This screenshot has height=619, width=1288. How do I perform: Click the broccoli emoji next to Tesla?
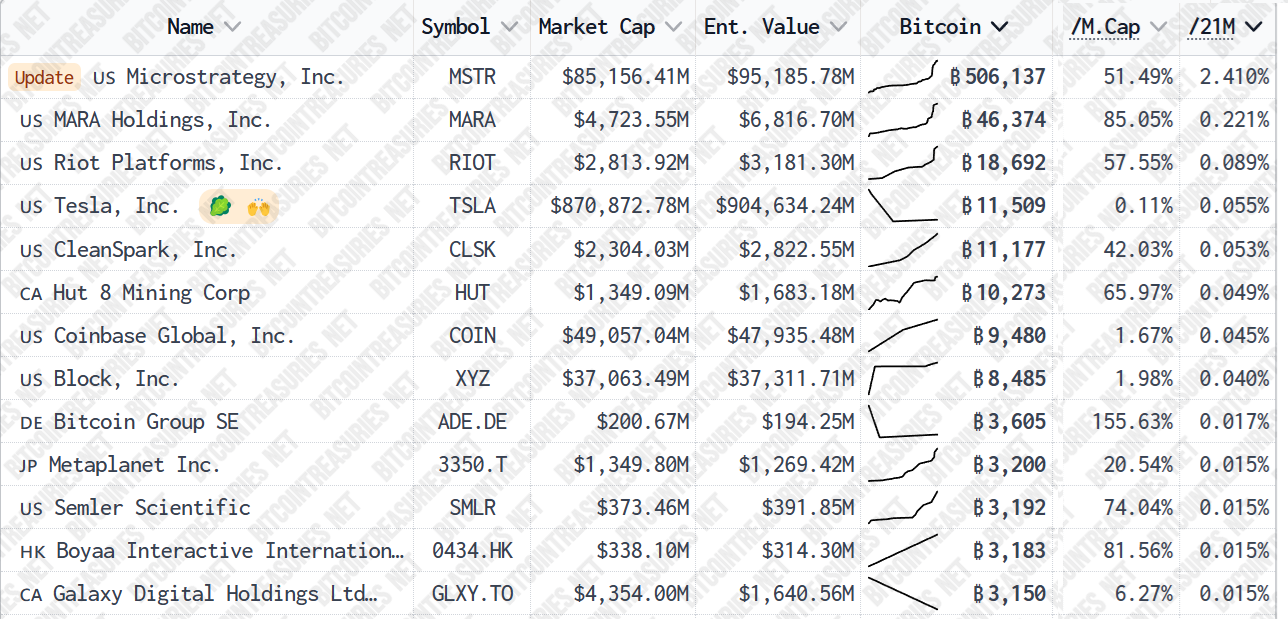tap(220, 207)
